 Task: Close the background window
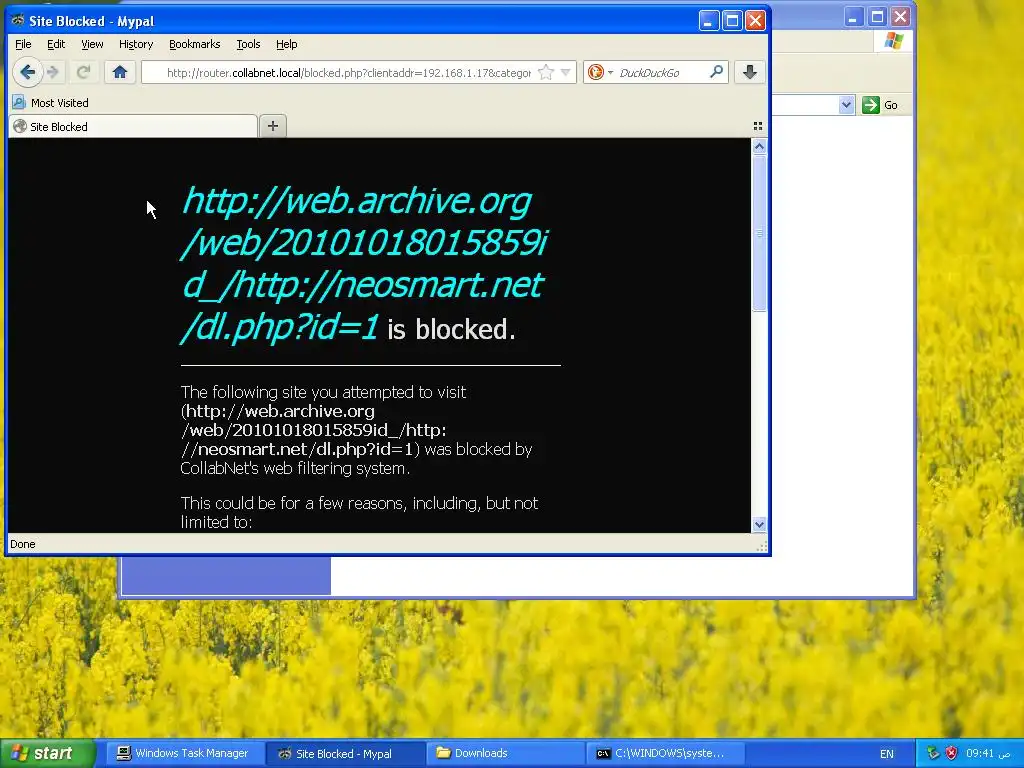[x=901, y=16]
